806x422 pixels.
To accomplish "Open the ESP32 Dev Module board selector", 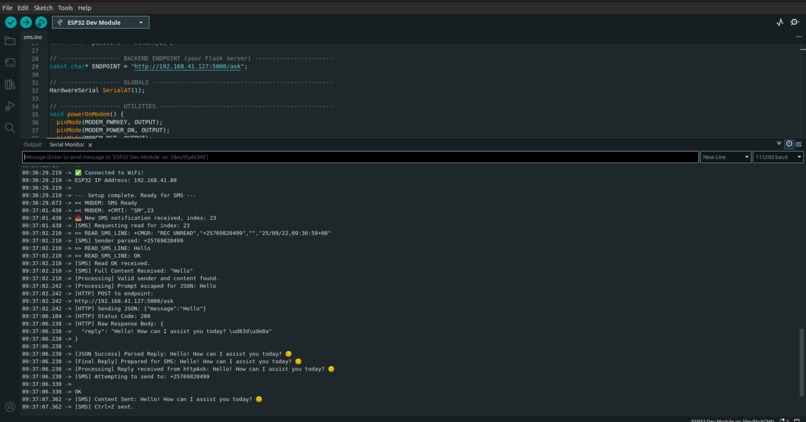I will [x=101, y=23].
